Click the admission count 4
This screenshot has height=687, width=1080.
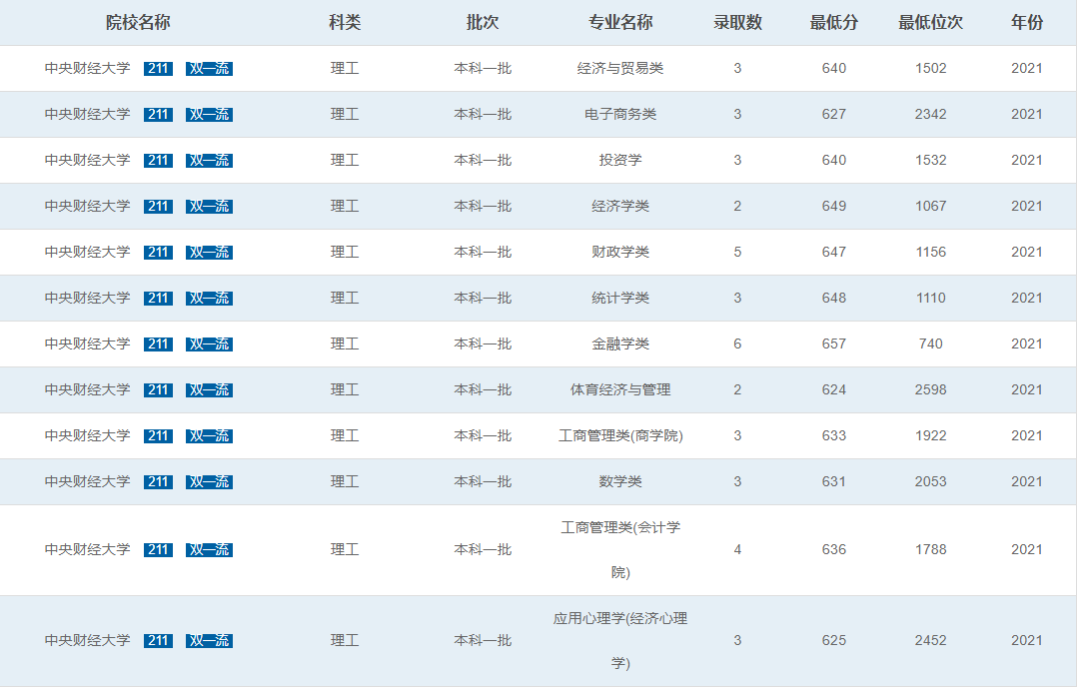738,549
